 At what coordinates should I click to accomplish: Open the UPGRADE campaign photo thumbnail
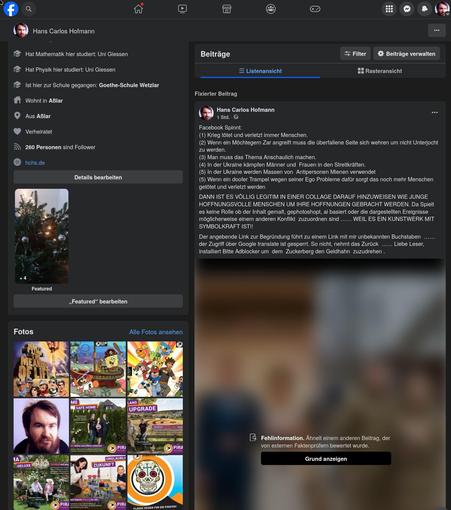pyautogui.click(x=155, y=426)
